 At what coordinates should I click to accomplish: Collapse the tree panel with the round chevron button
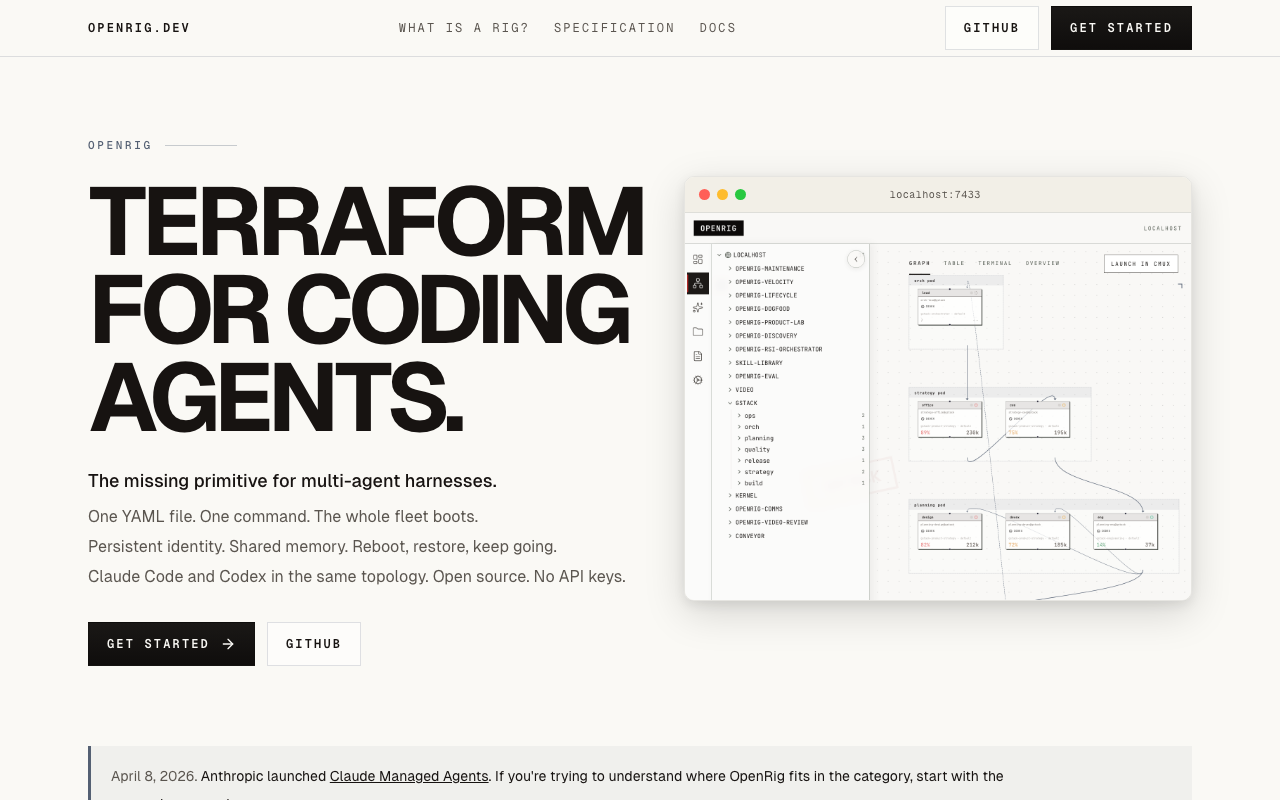tap(856, 259)
